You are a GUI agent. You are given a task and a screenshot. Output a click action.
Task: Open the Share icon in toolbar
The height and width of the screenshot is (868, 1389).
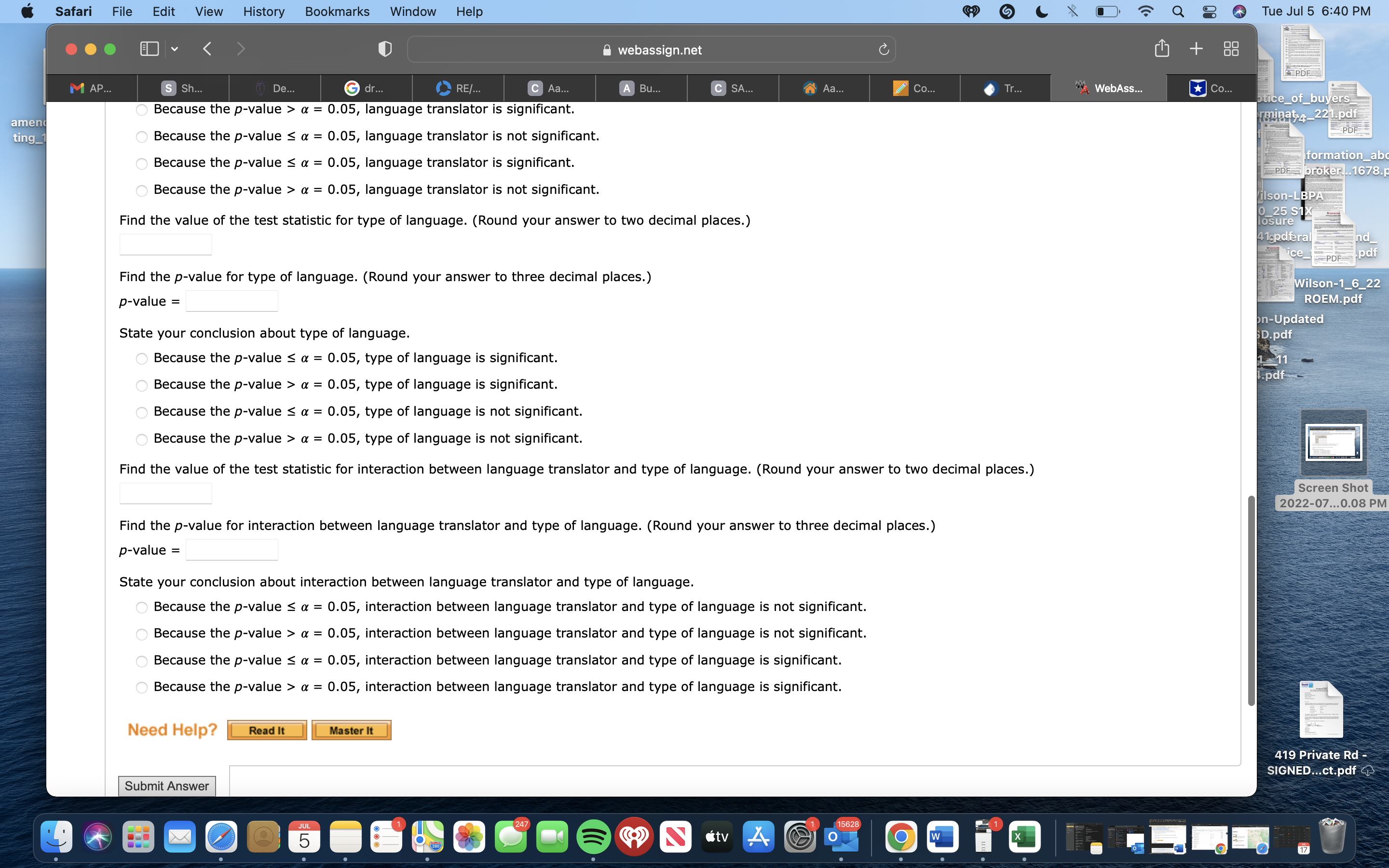click(1161, 49)
